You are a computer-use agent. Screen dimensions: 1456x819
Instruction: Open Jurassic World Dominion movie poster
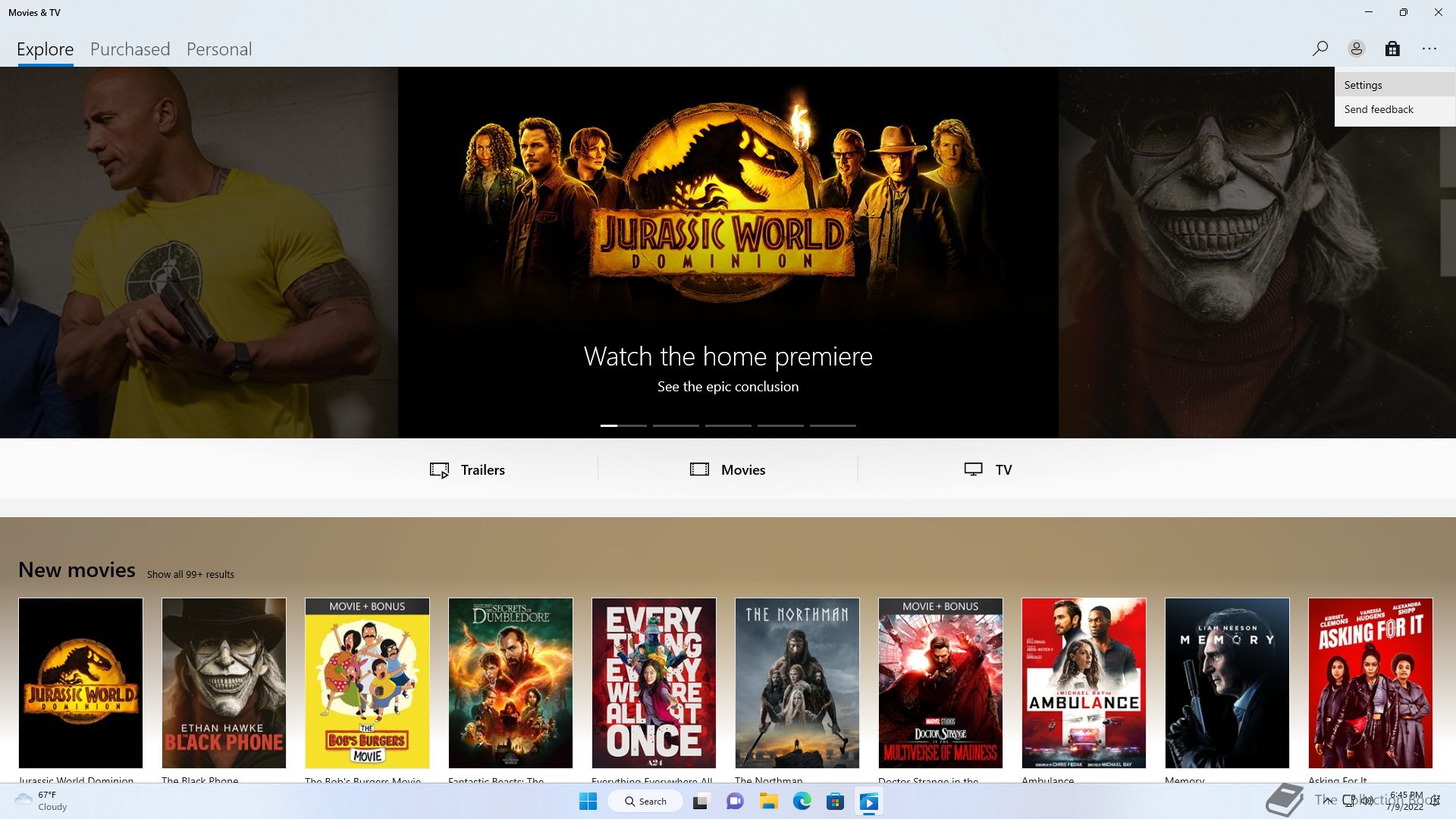(80, 682)
